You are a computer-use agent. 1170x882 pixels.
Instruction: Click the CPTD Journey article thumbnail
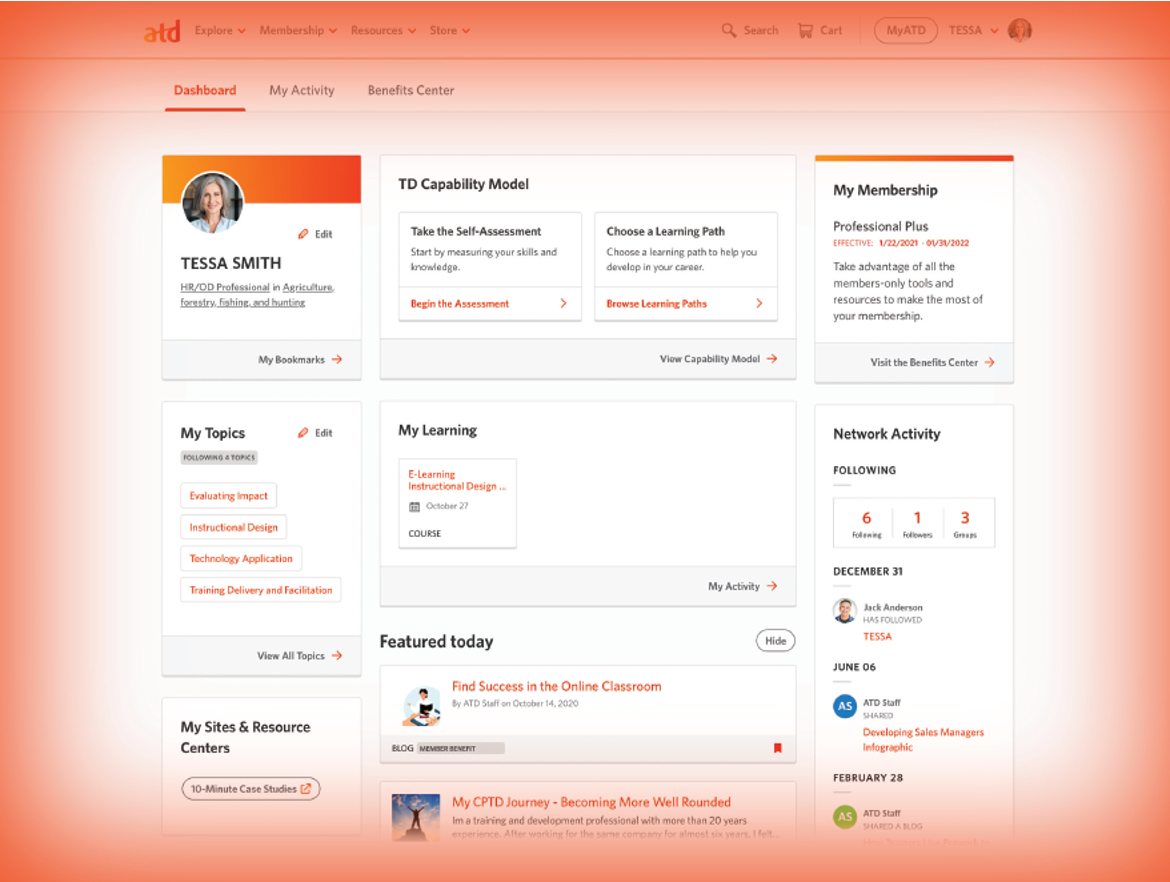tap(416, 817)
